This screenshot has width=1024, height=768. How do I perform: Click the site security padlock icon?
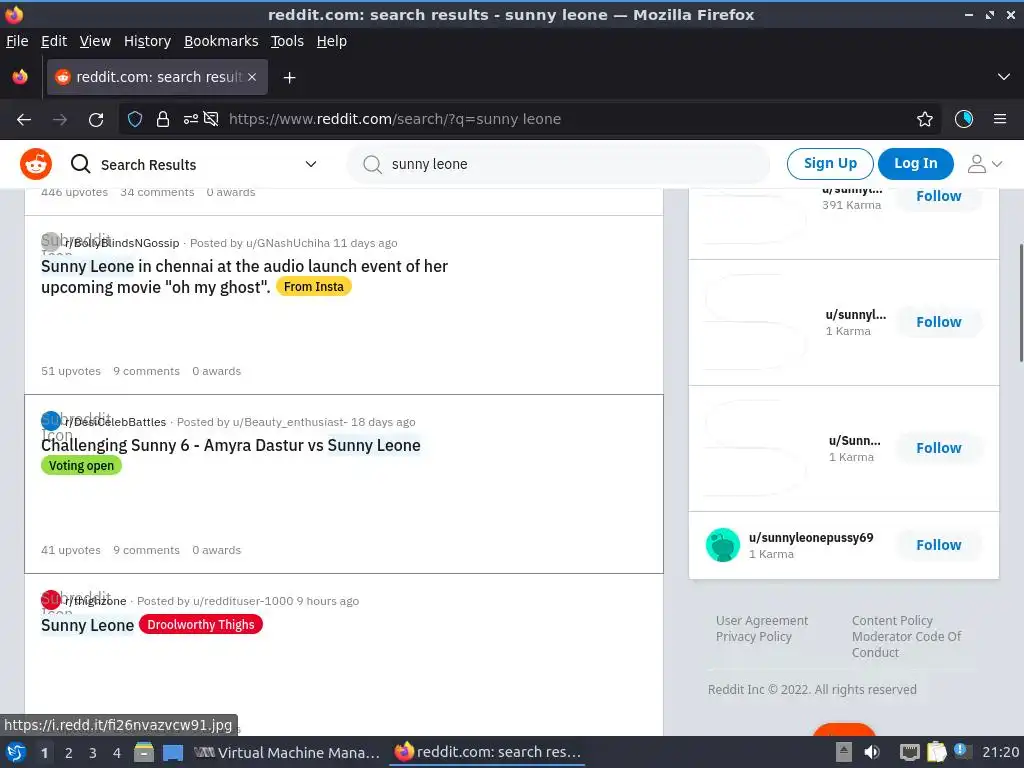tap(163, 119)
